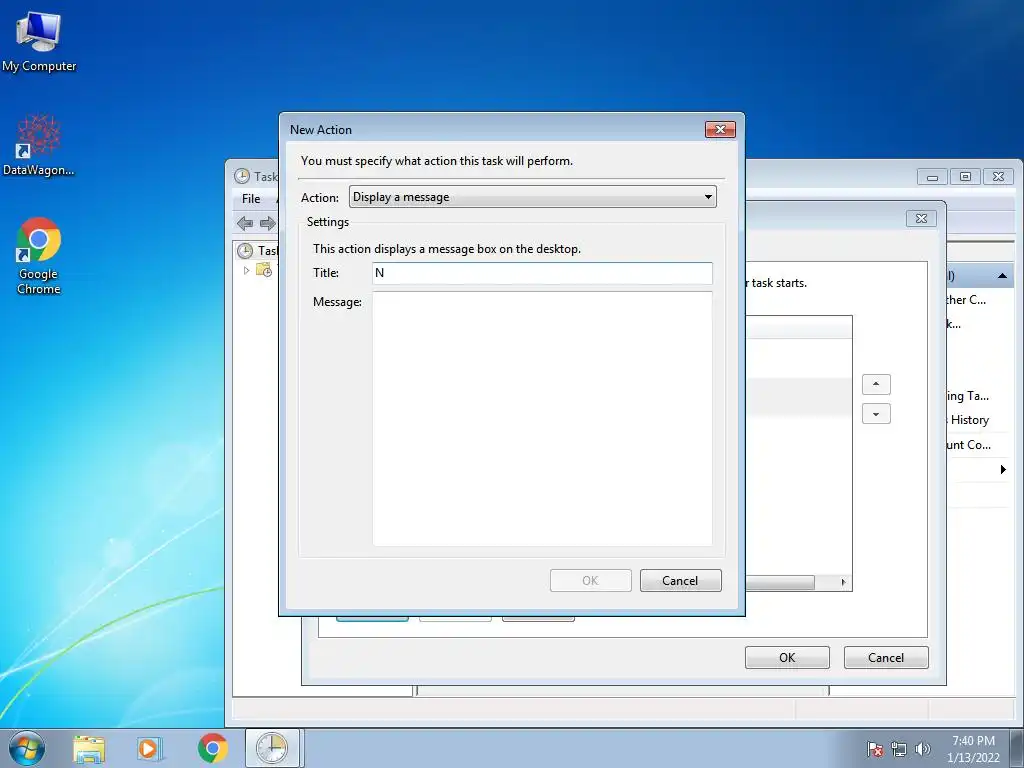Open the Task Scheduler title bar clock icon

coord(242,176)
